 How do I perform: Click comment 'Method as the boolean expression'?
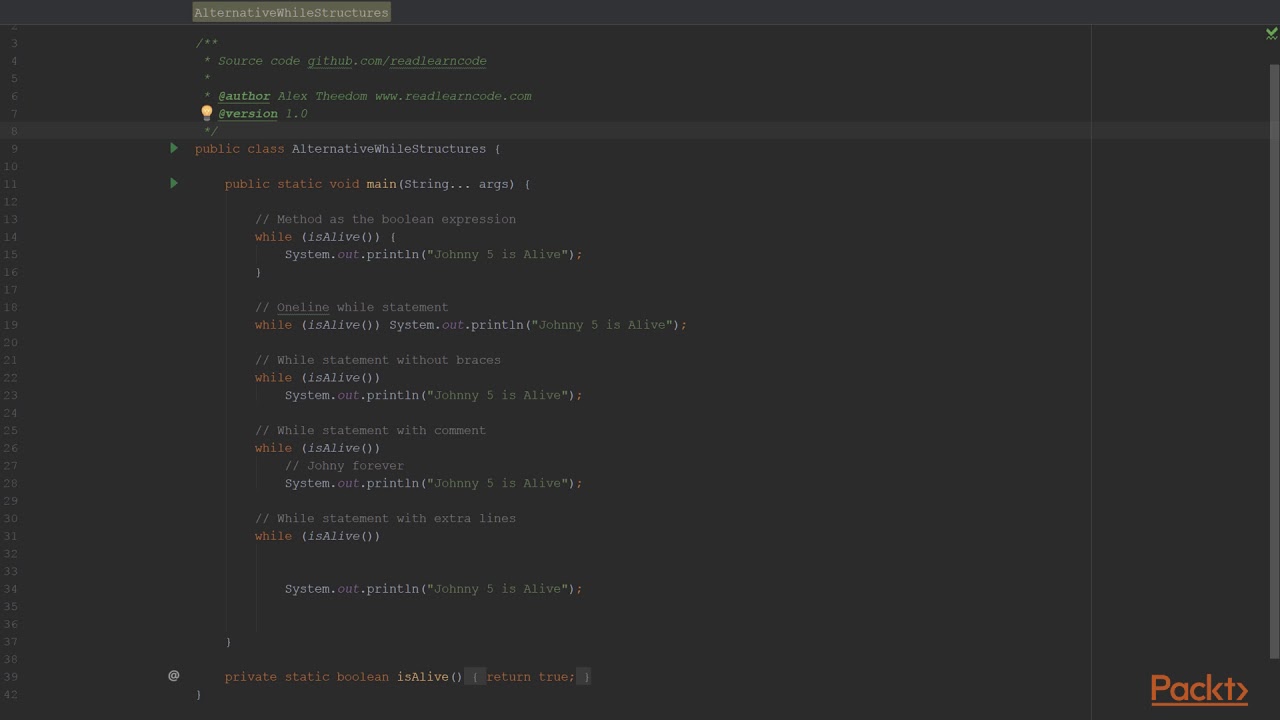point(385,219)
